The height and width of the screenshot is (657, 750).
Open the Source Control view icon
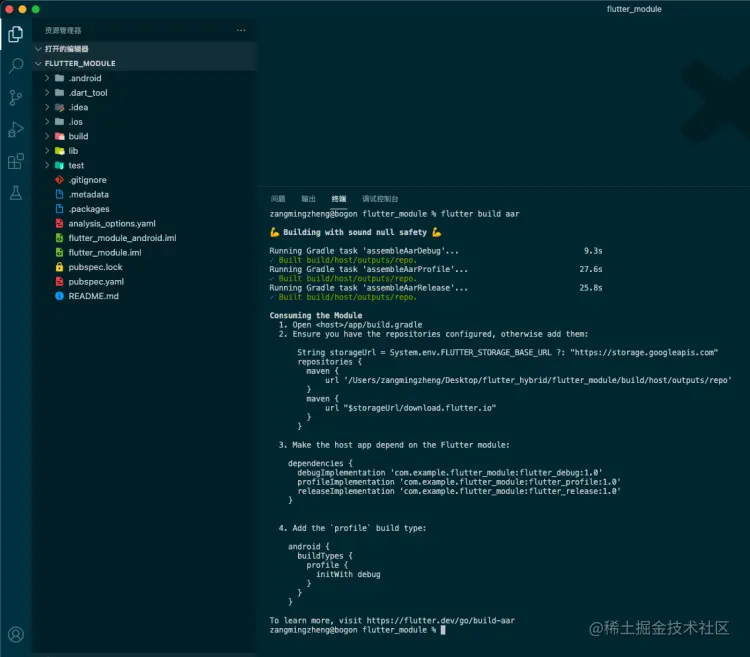tap(15, 98)
